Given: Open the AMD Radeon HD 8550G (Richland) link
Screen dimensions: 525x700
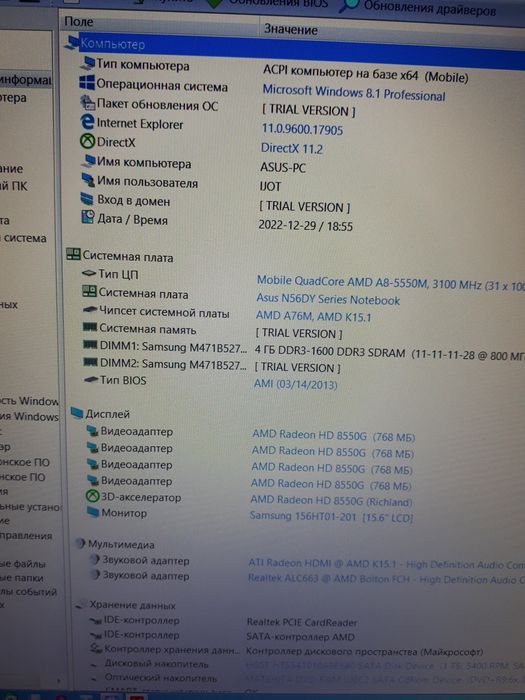Looking at the screenshot, I should [331, 500].
